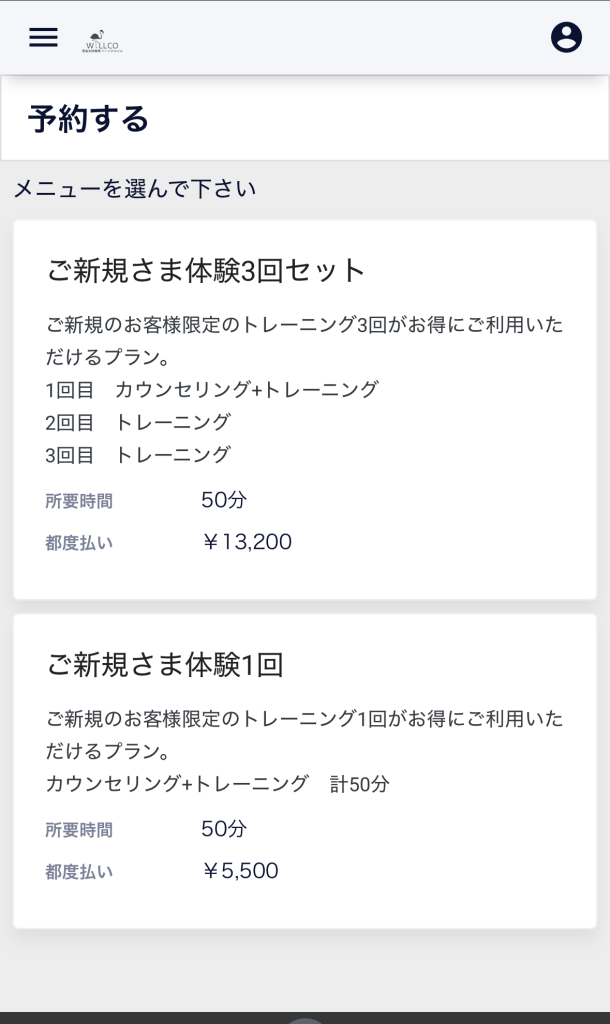Click 所要時間 label in the 体験1回 card
This screenshot has height=1024, width=610.
(x=79, y=829)
